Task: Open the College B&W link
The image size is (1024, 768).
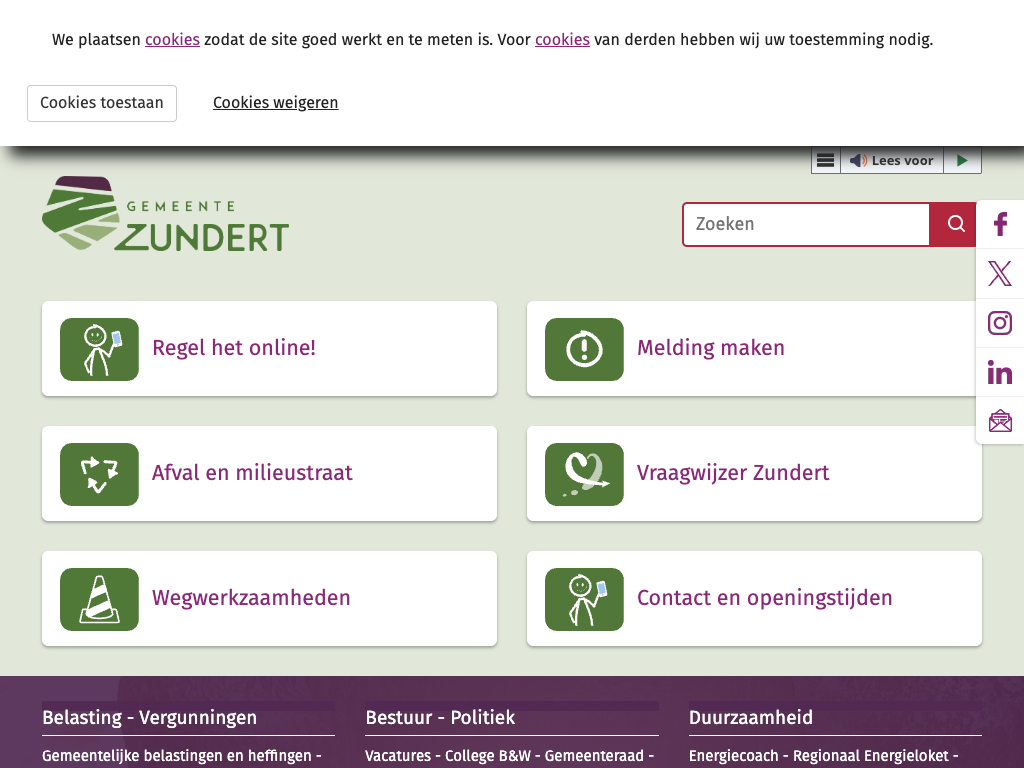Action: pos(488,756)
